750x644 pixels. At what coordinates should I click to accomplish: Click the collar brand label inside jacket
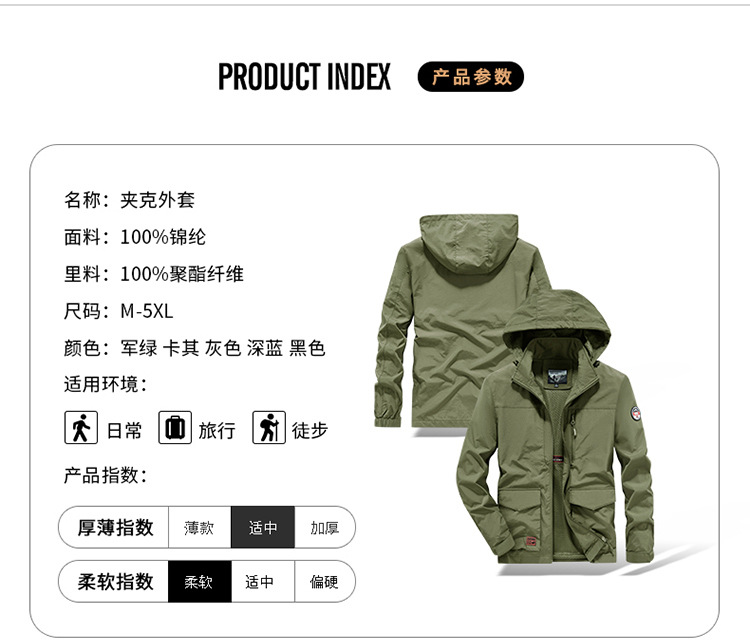click(x=557, y=376)
